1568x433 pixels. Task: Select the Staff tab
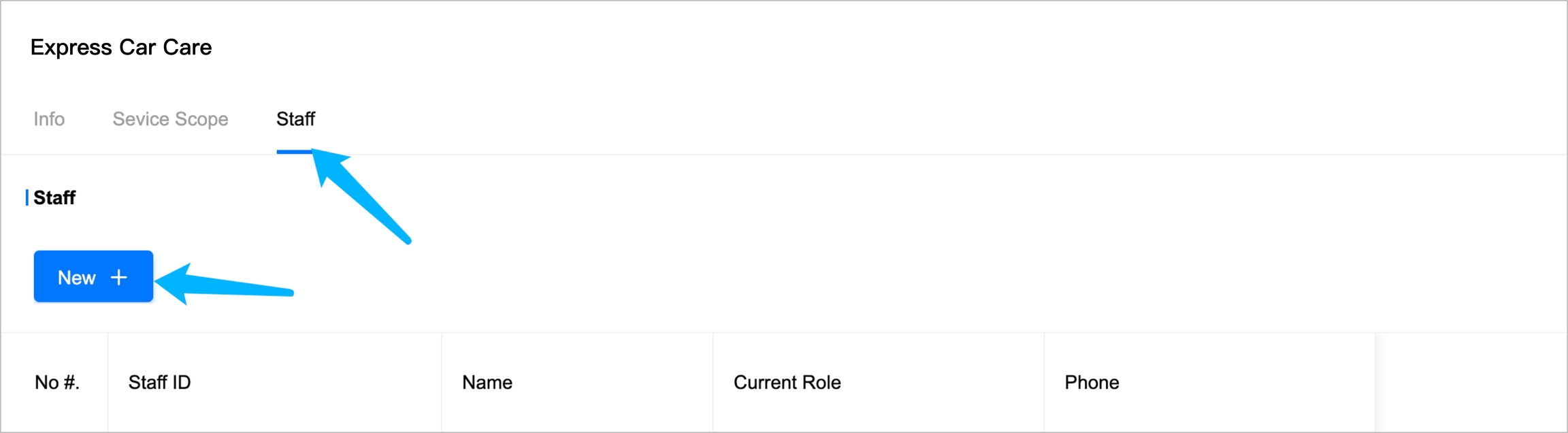point(295,119)
